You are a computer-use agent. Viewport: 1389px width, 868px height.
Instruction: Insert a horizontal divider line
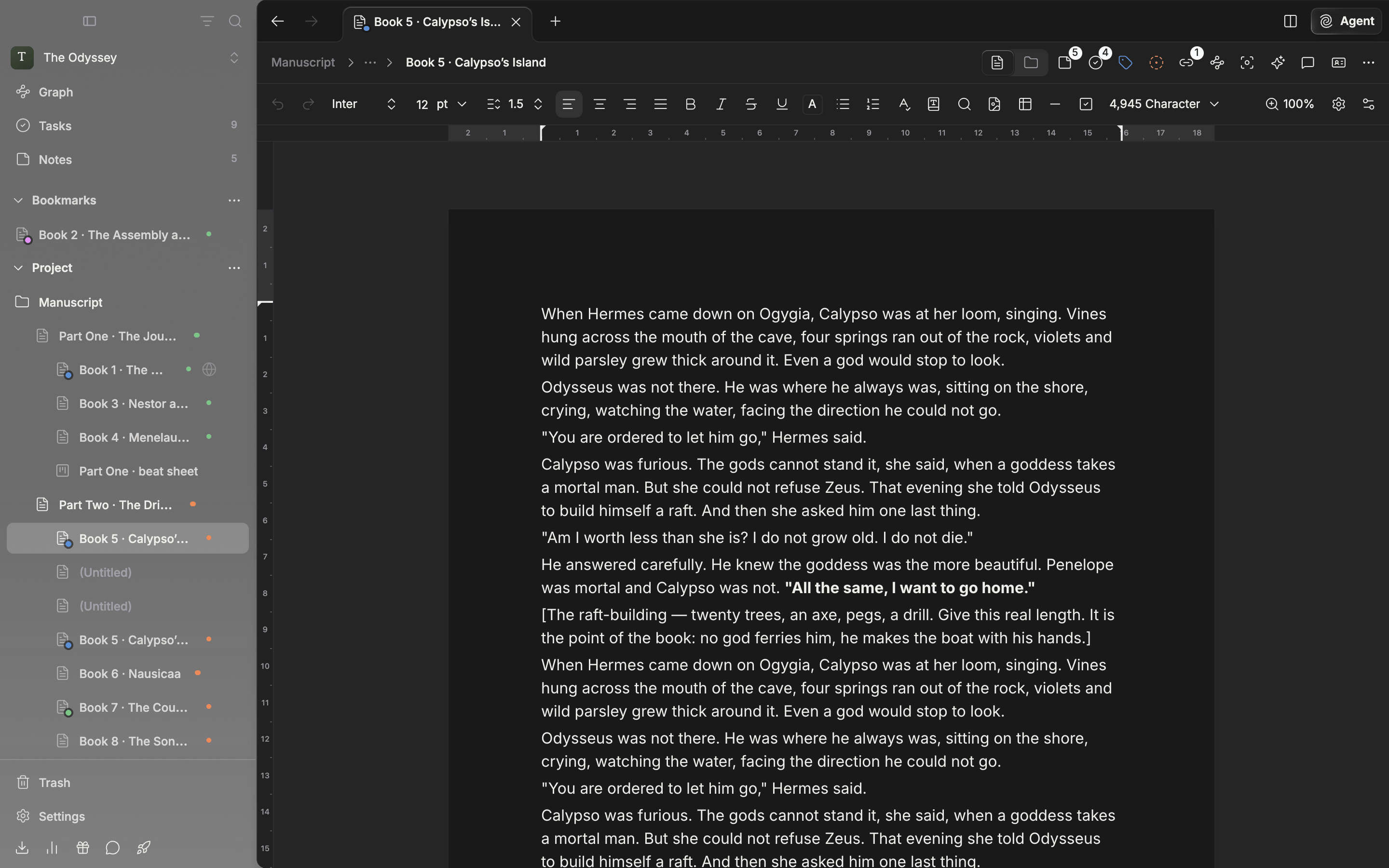1055,104
